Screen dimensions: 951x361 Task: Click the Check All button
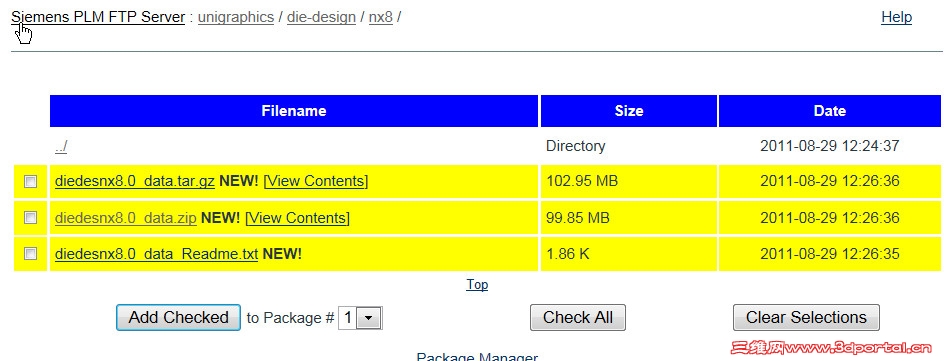577,317
